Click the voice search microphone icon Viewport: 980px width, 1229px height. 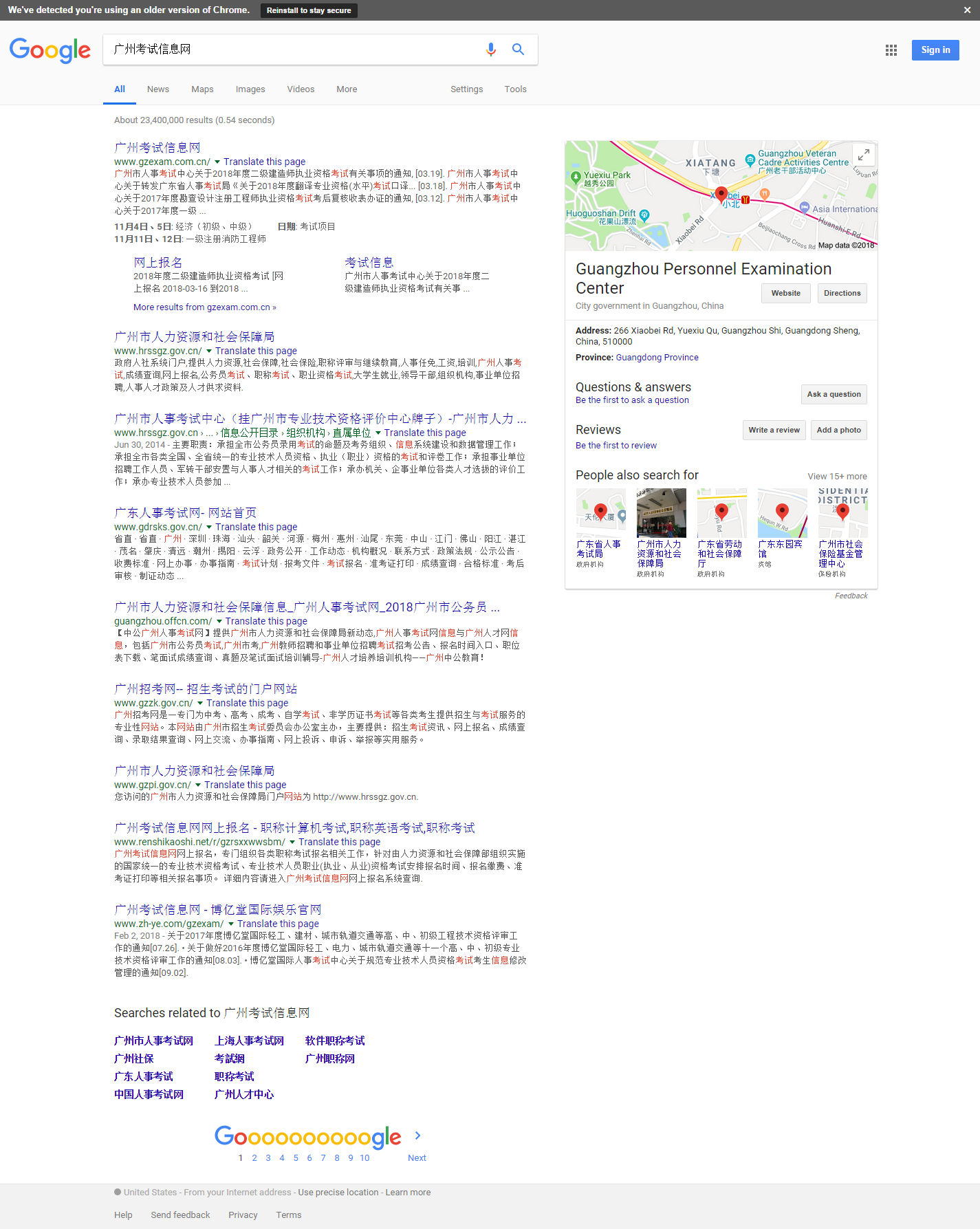[x=490, y=50]
